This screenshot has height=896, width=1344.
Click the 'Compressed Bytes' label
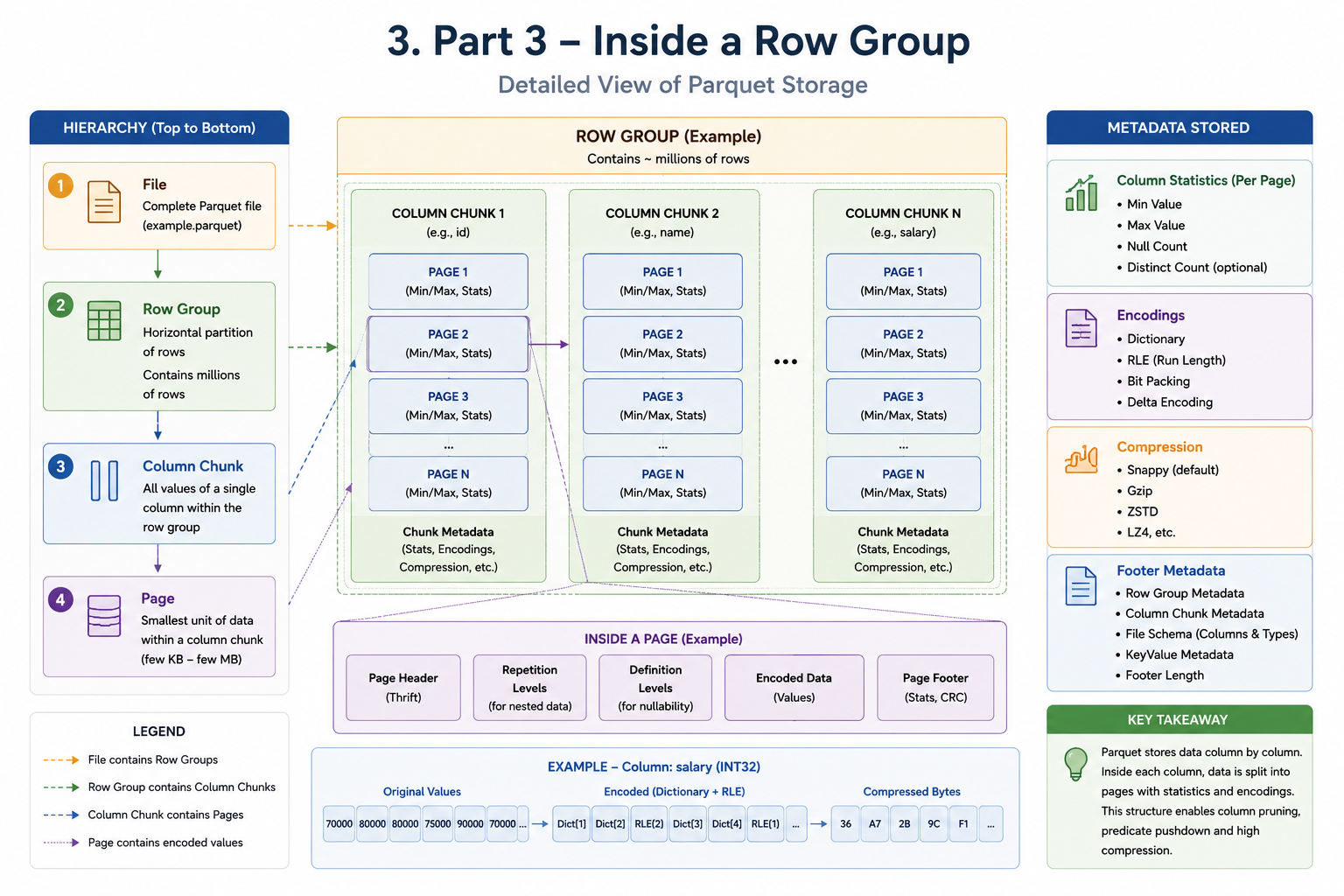click(912, 792)
